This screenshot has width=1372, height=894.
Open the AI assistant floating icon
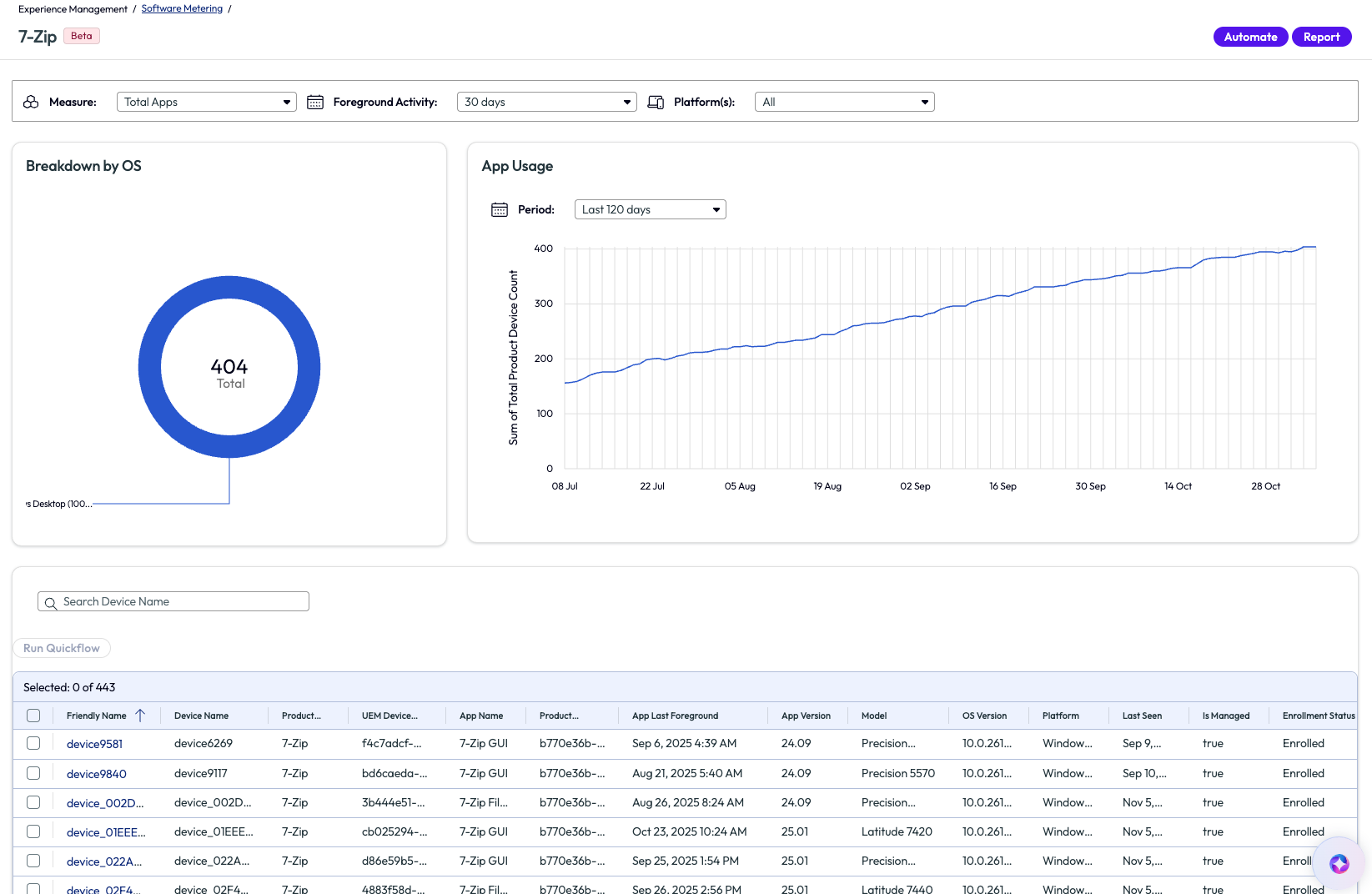click(1339, 864)
